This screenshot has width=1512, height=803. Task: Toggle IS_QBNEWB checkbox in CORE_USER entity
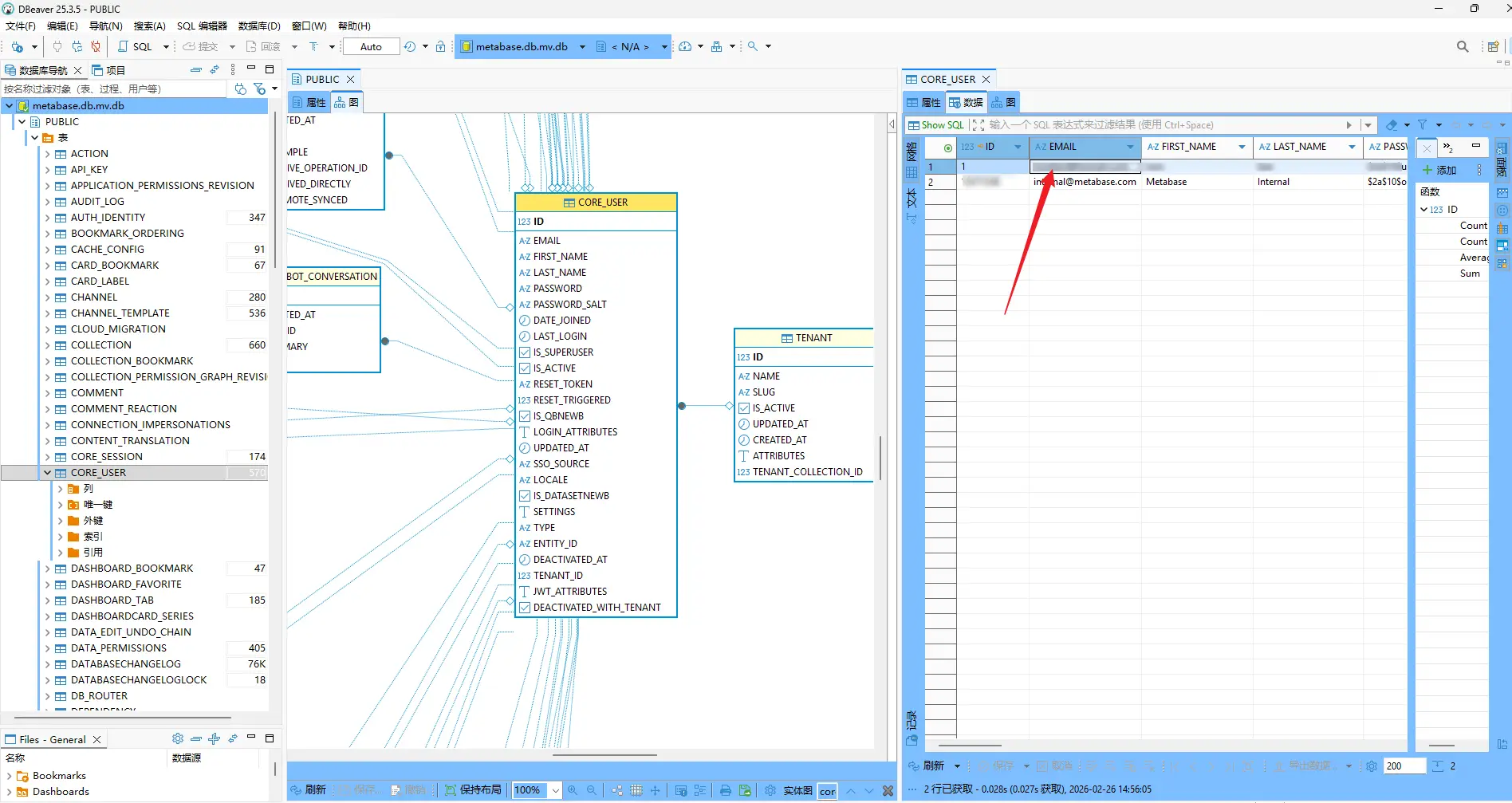click(x=525, y=416)
